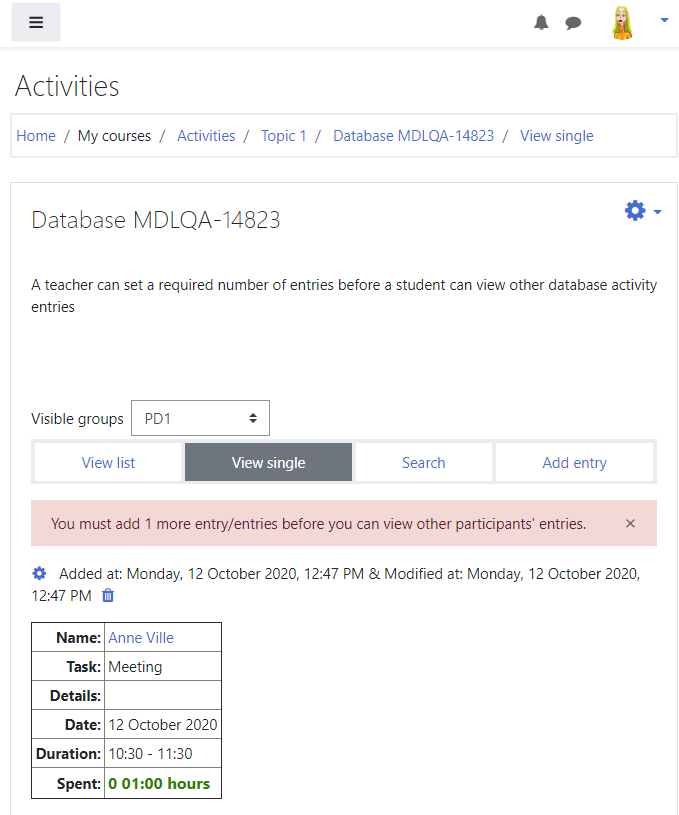Open the Add entry tab
Screen dimensions: 679x815
[x=574, y=462]
